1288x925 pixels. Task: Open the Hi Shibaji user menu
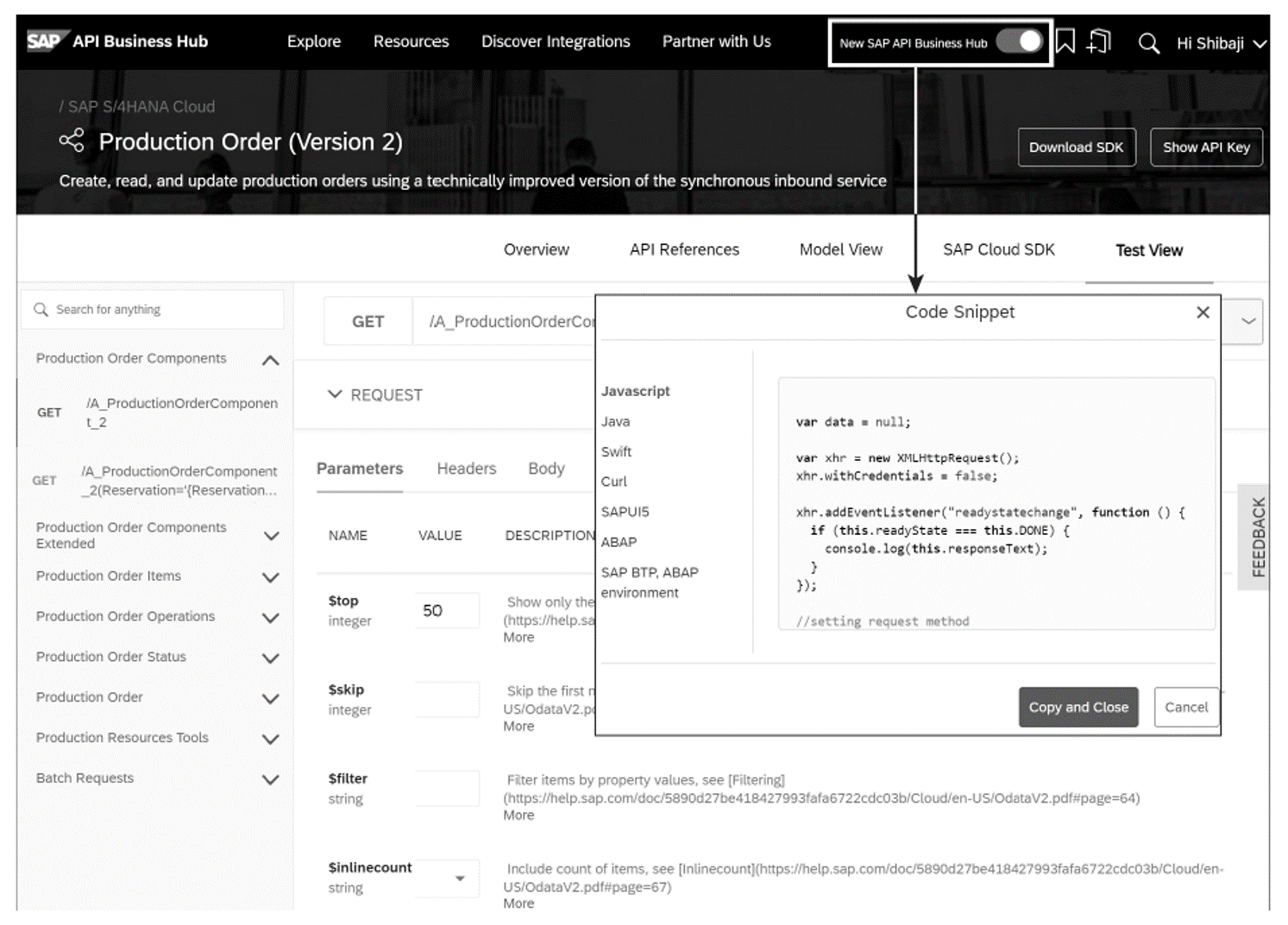(x=1221, y=43)
